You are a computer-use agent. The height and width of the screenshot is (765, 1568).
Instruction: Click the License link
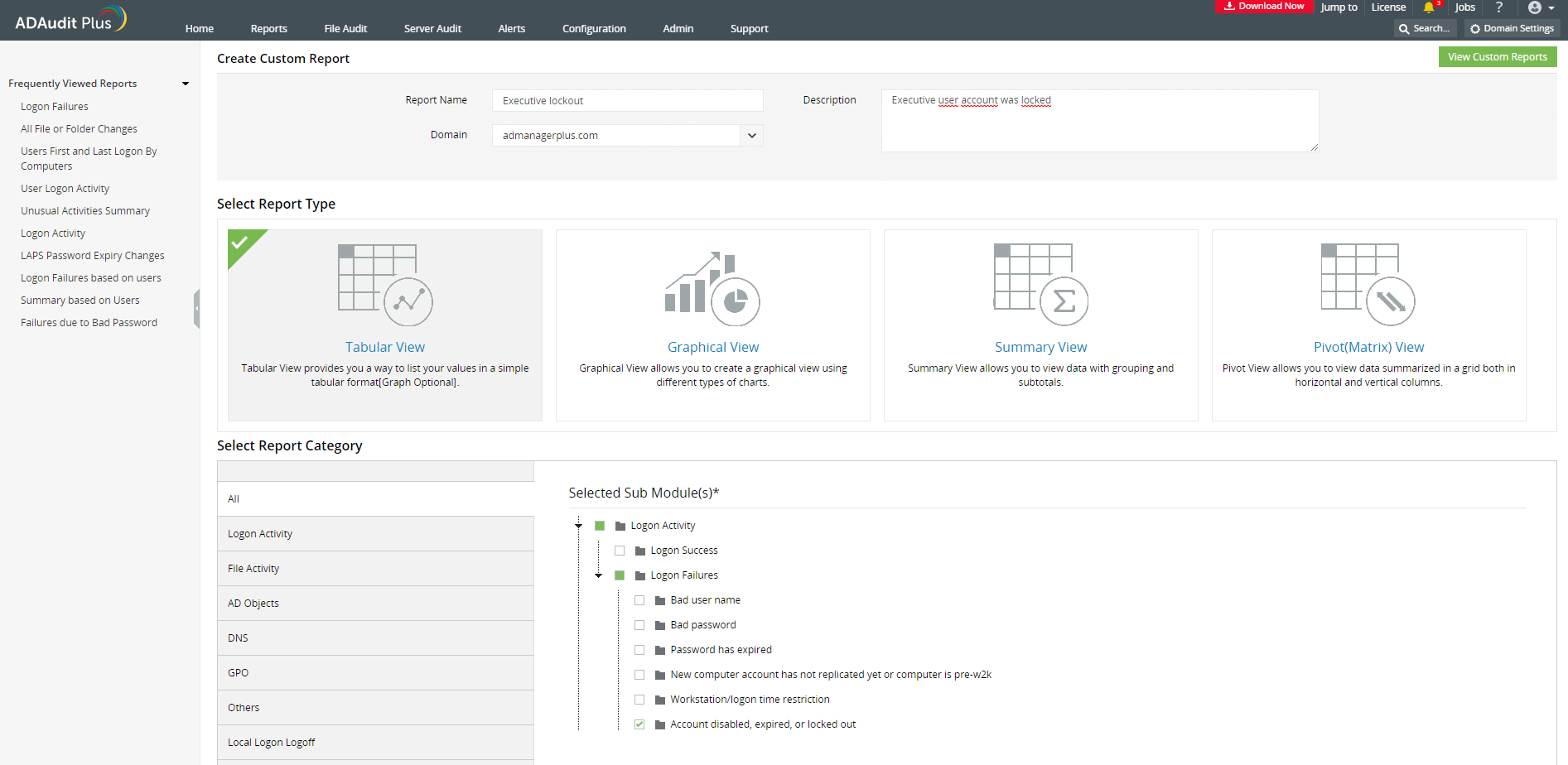1388,7
